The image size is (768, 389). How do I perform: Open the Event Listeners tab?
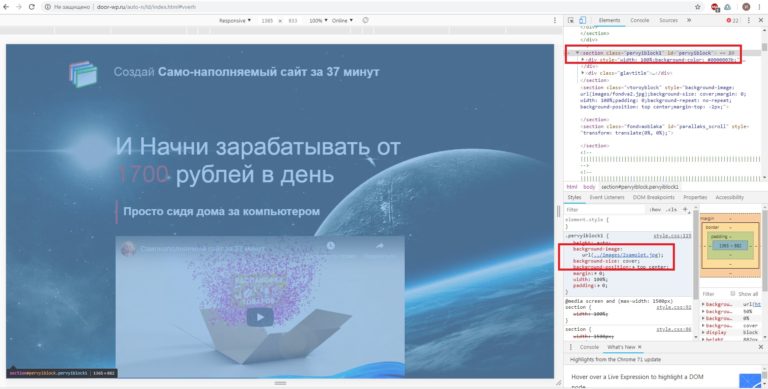(x=607, y=197)
